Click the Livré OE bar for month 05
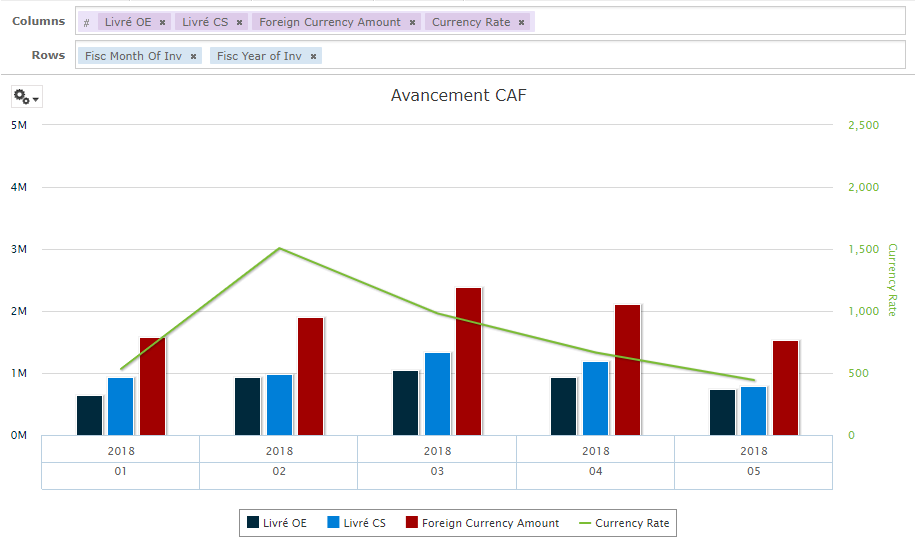This screenshot has height=542, width=915. click(x=722, y=412)
